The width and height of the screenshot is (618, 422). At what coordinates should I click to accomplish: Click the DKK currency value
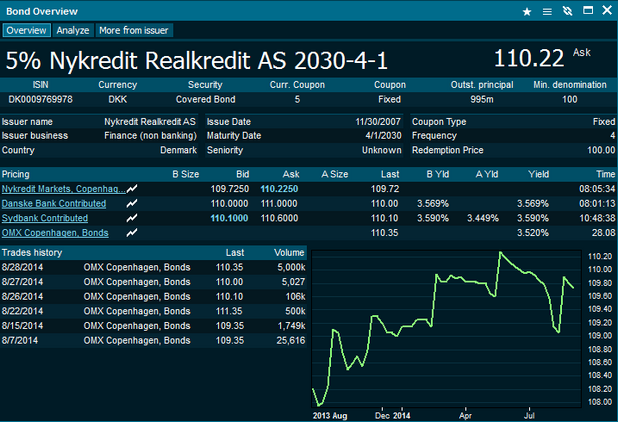[x=117, y=99]
